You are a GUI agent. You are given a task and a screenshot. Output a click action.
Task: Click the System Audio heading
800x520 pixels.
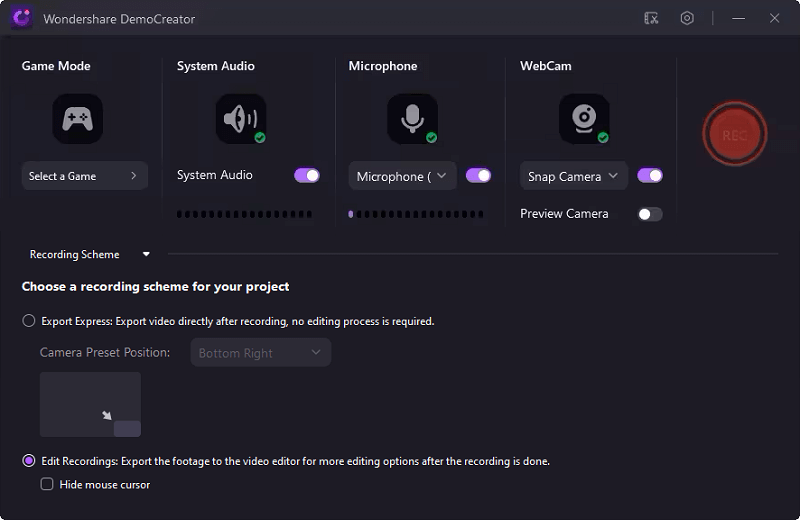click(216, 66)
